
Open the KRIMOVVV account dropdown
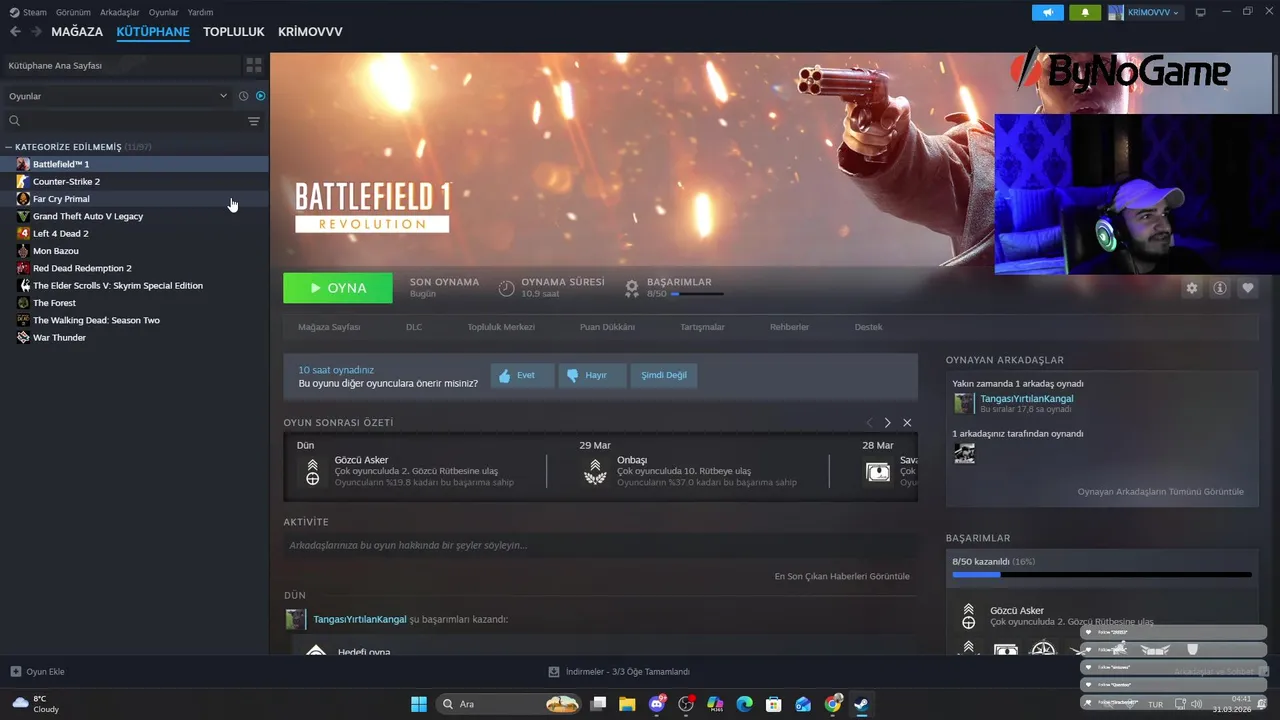(1145, 12)
